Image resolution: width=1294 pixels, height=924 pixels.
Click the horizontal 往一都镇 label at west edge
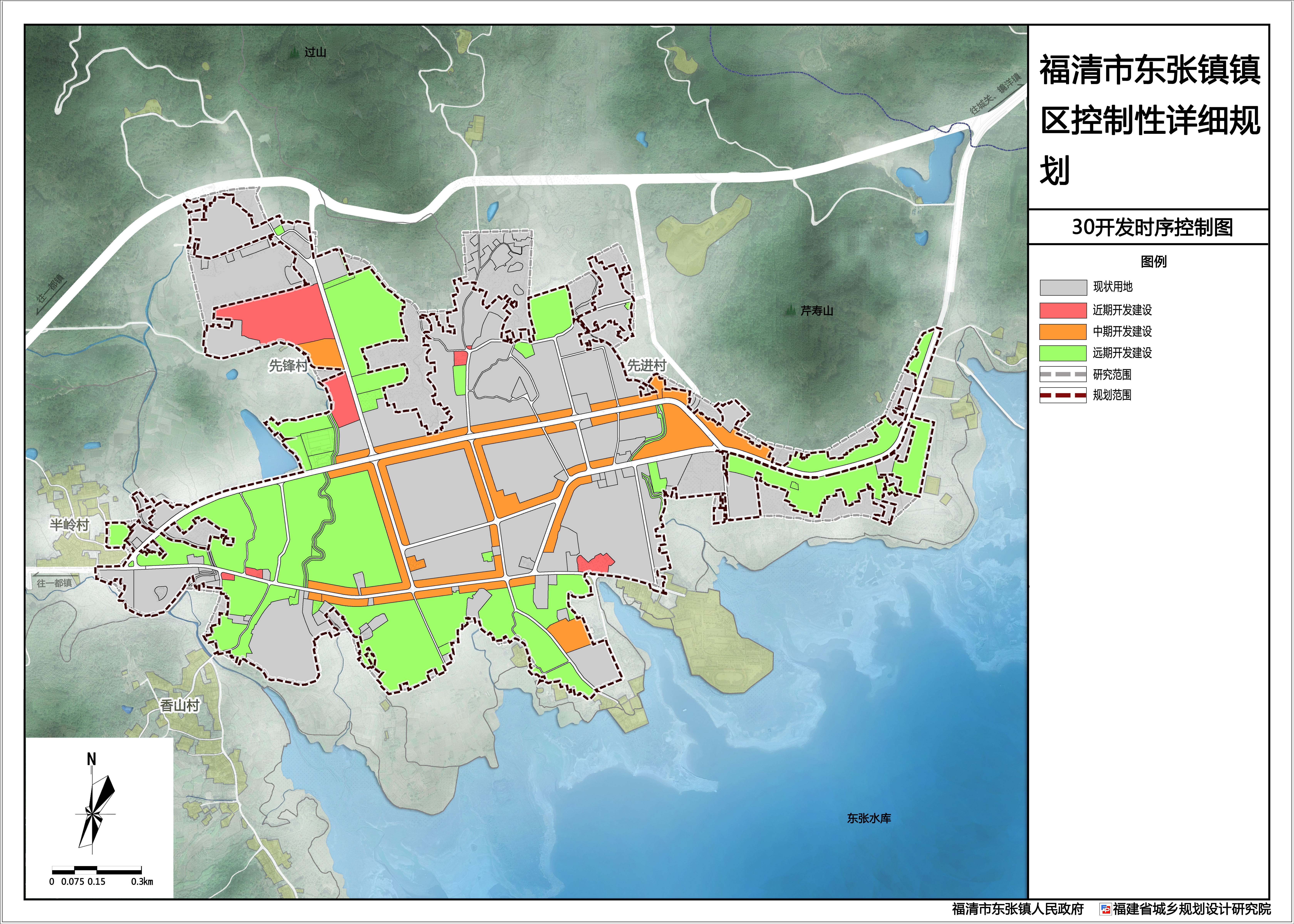coord(55,583)
